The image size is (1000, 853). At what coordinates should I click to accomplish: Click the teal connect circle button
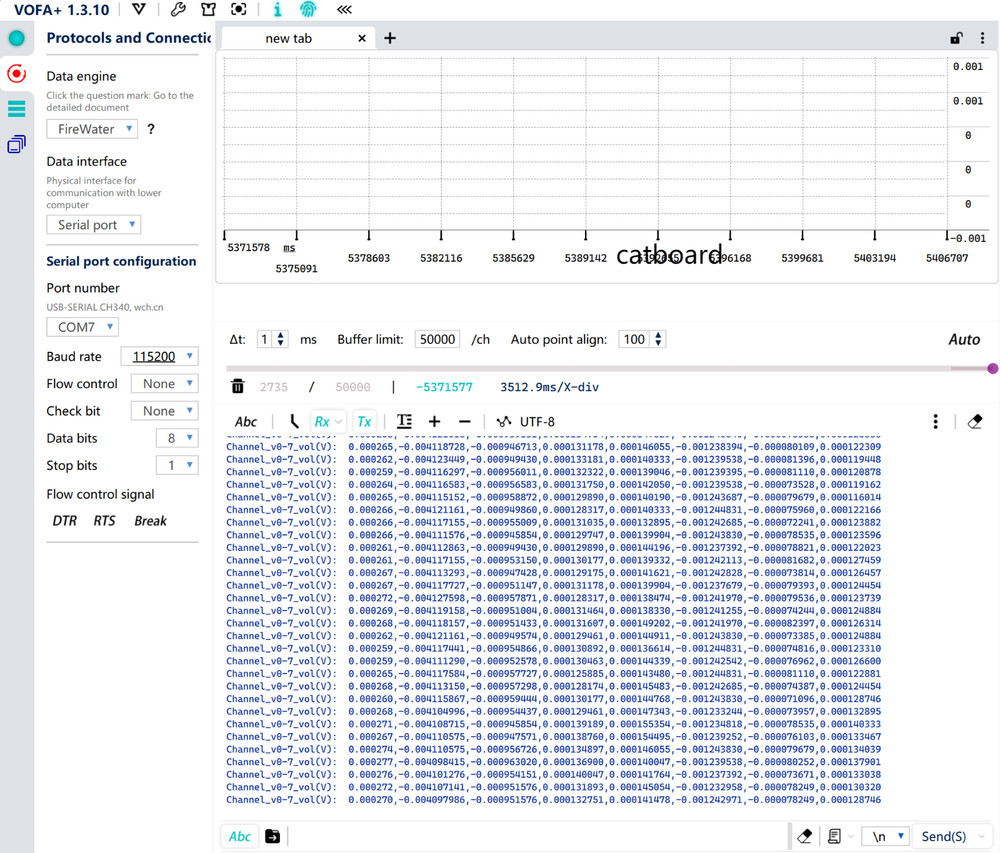point(16,38)
